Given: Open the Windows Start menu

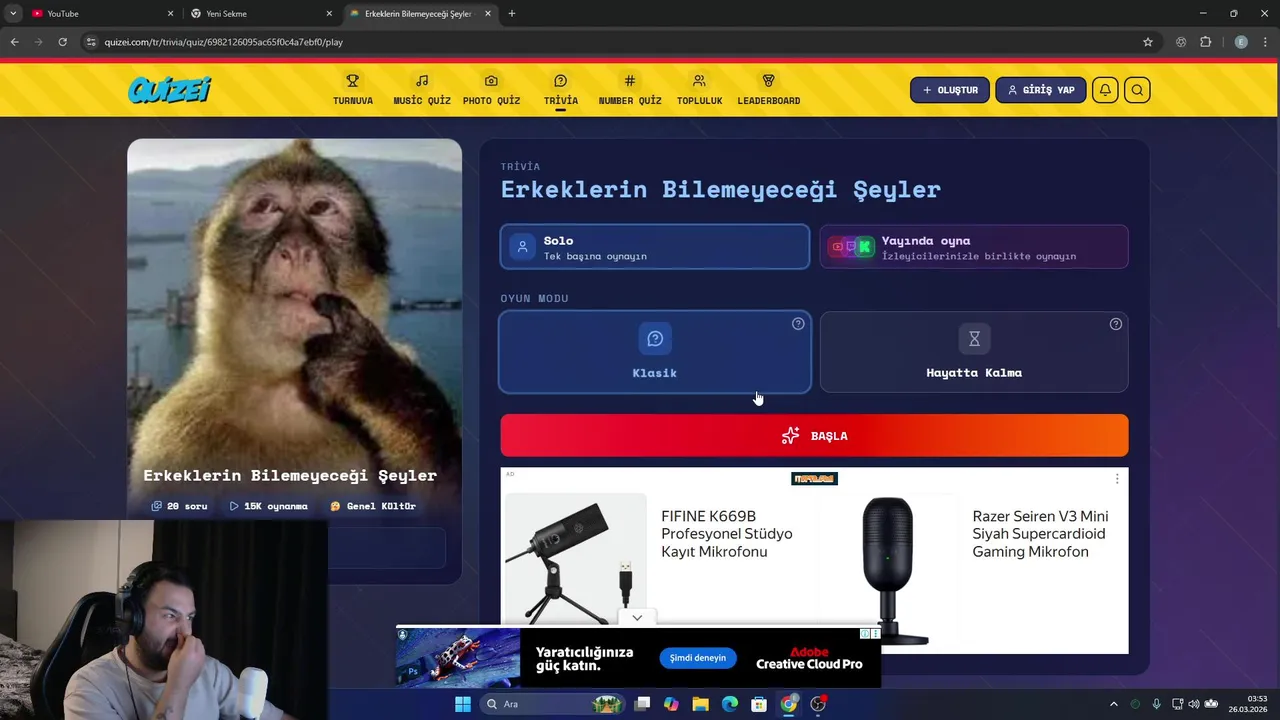Looking at the screenshot, I should click(x=463, y=704).
